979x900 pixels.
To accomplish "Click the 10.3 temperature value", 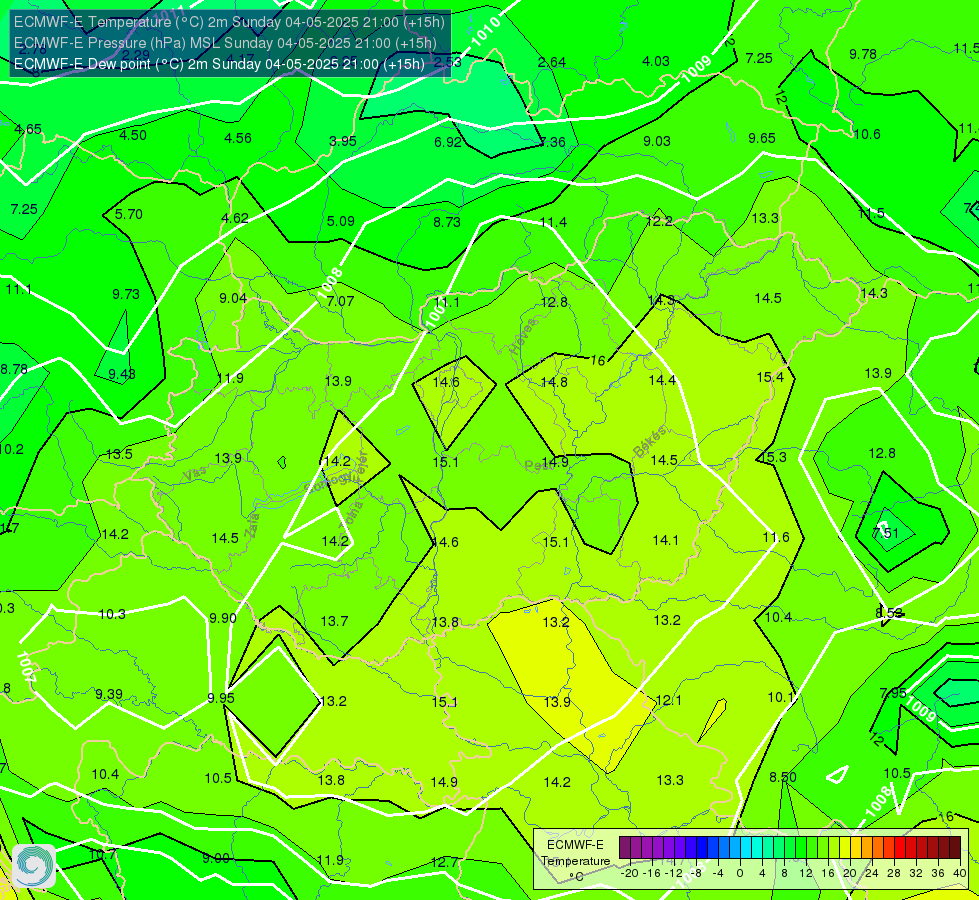I will click(112, 615).
